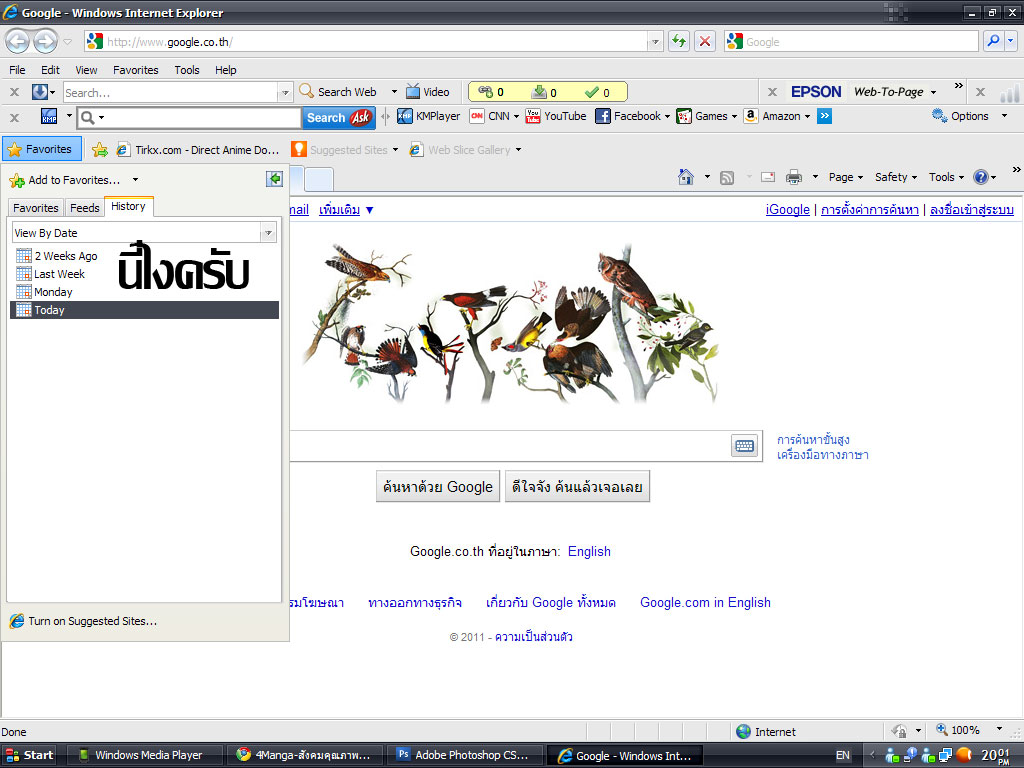The width and height of the screenshot is (1024, 768).
Task: Click the Search Ask button
Action: coord(339,118)
